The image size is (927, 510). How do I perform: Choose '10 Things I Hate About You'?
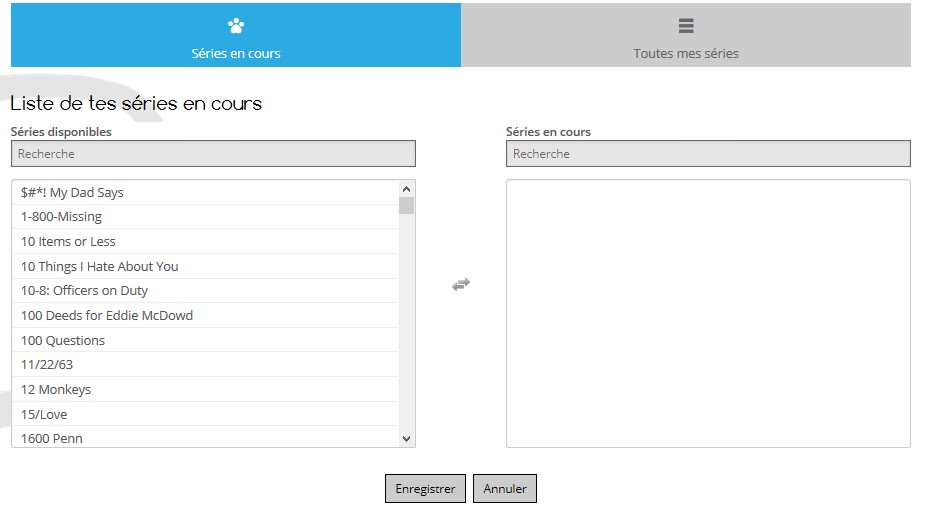pyautogui.click(x=205, y=267)
